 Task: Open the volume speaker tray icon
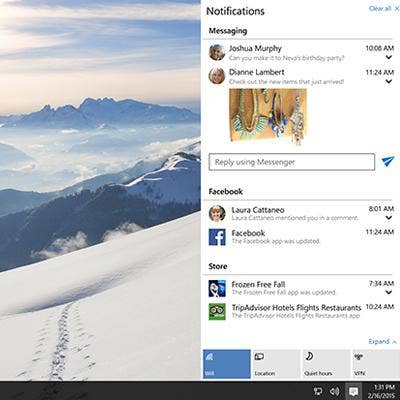[x=335, y=391]
